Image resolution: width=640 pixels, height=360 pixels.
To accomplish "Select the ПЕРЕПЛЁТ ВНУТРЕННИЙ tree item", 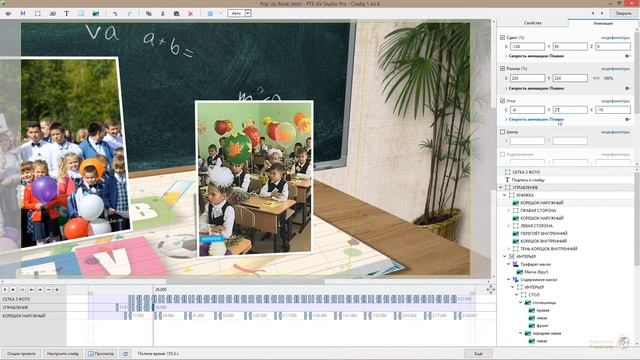I will tap(544, 233).
